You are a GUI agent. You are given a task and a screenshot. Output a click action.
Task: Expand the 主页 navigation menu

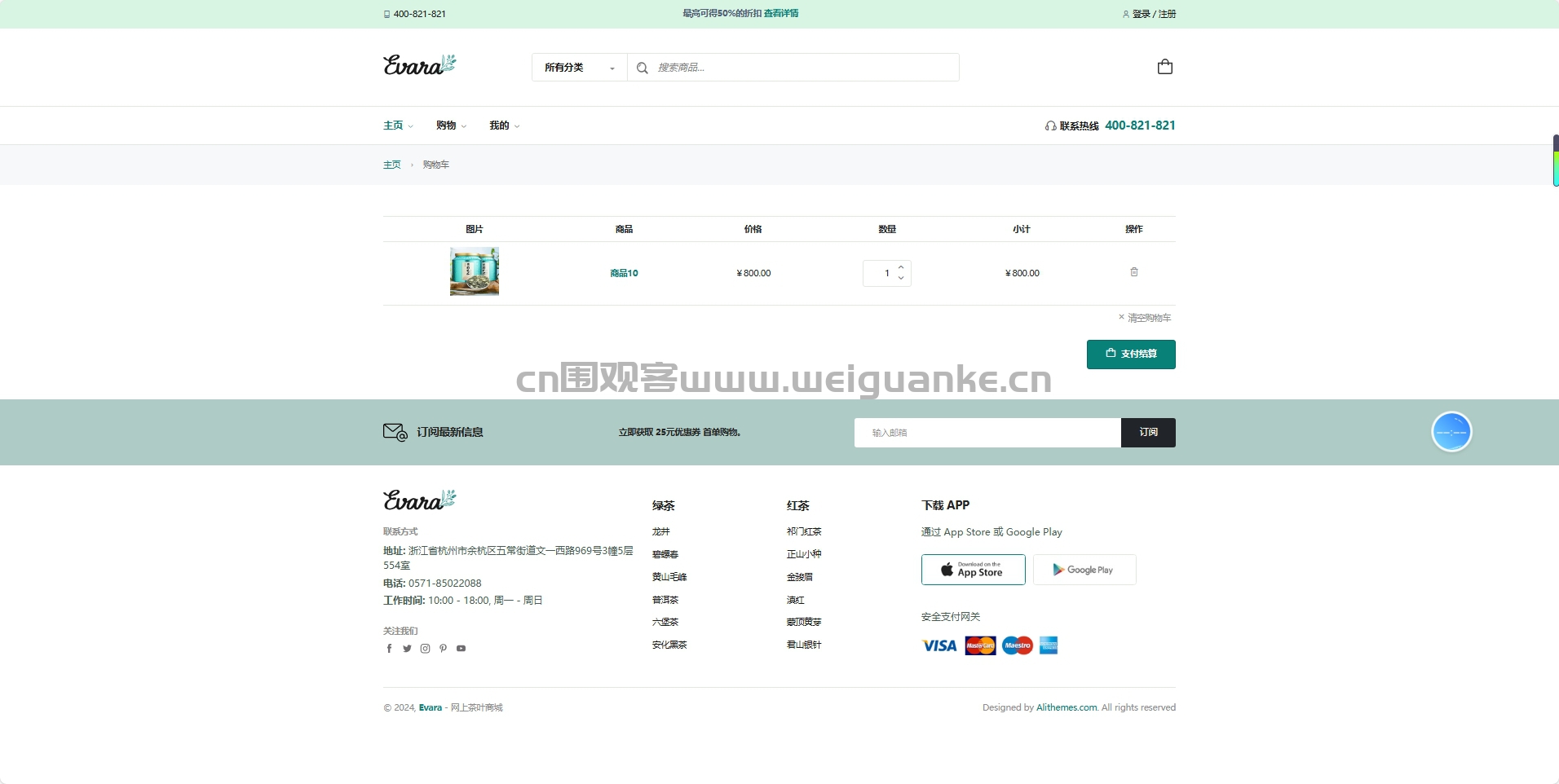pos(398,126)
